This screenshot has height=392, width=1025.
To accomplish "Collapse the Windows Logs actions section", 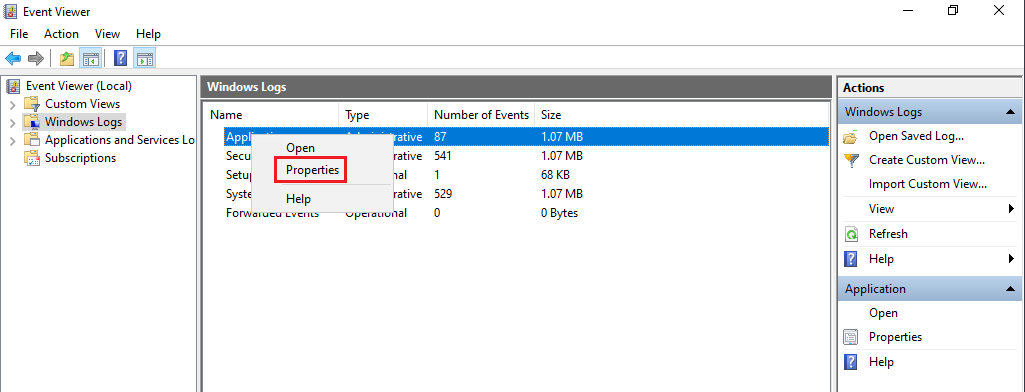I will pos(1010,112).
